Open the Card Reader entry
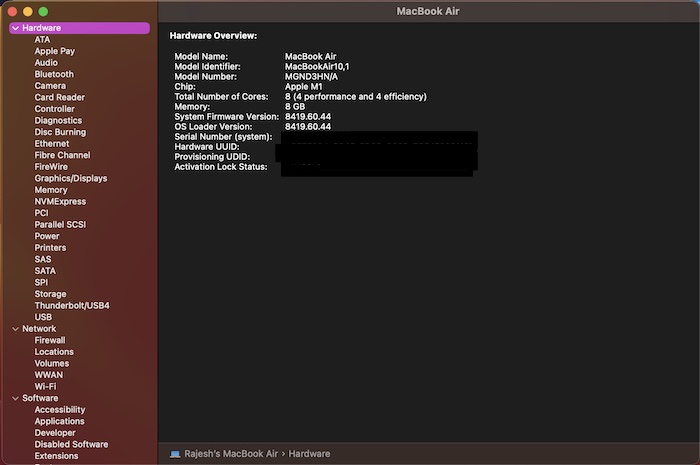 (x=59, y=97)
